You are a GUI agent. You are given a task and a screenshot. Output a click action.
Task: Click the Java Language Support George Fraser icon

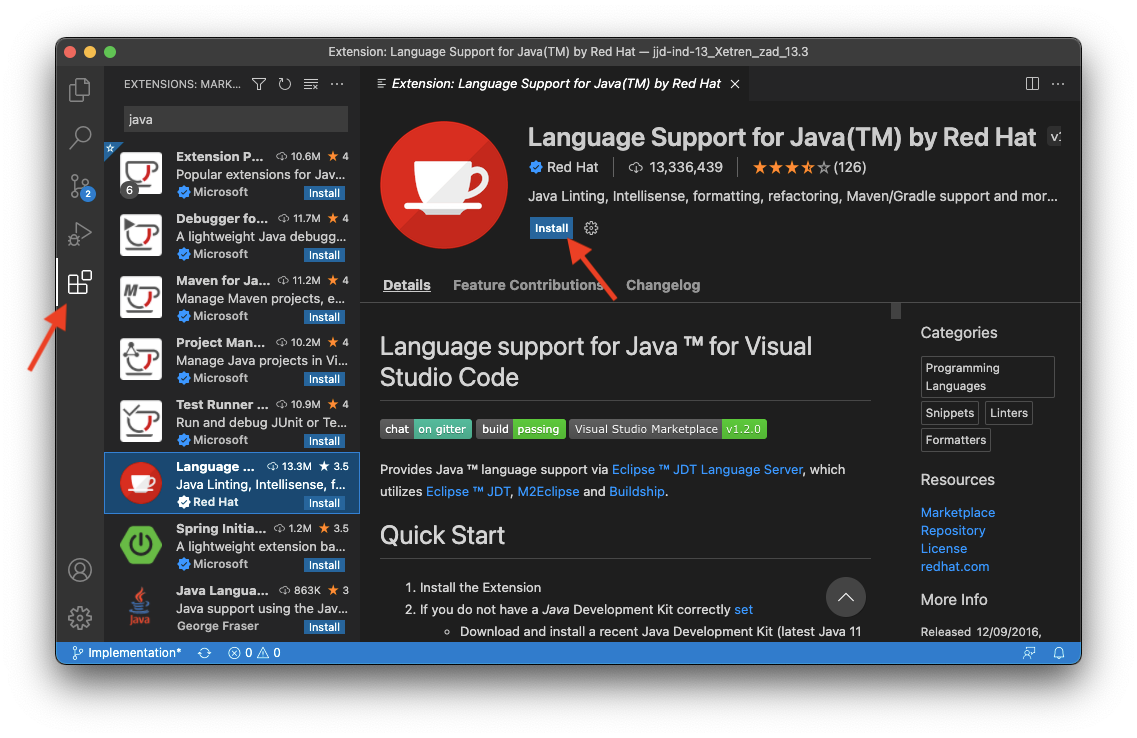[x=140, y=606]
